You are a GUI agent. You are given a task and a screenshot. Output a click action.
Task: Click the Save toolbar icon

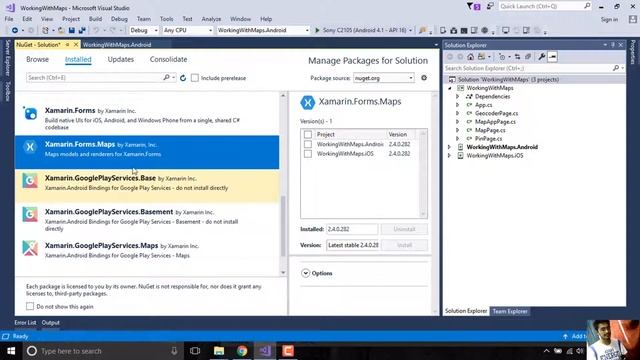(72, 31)
